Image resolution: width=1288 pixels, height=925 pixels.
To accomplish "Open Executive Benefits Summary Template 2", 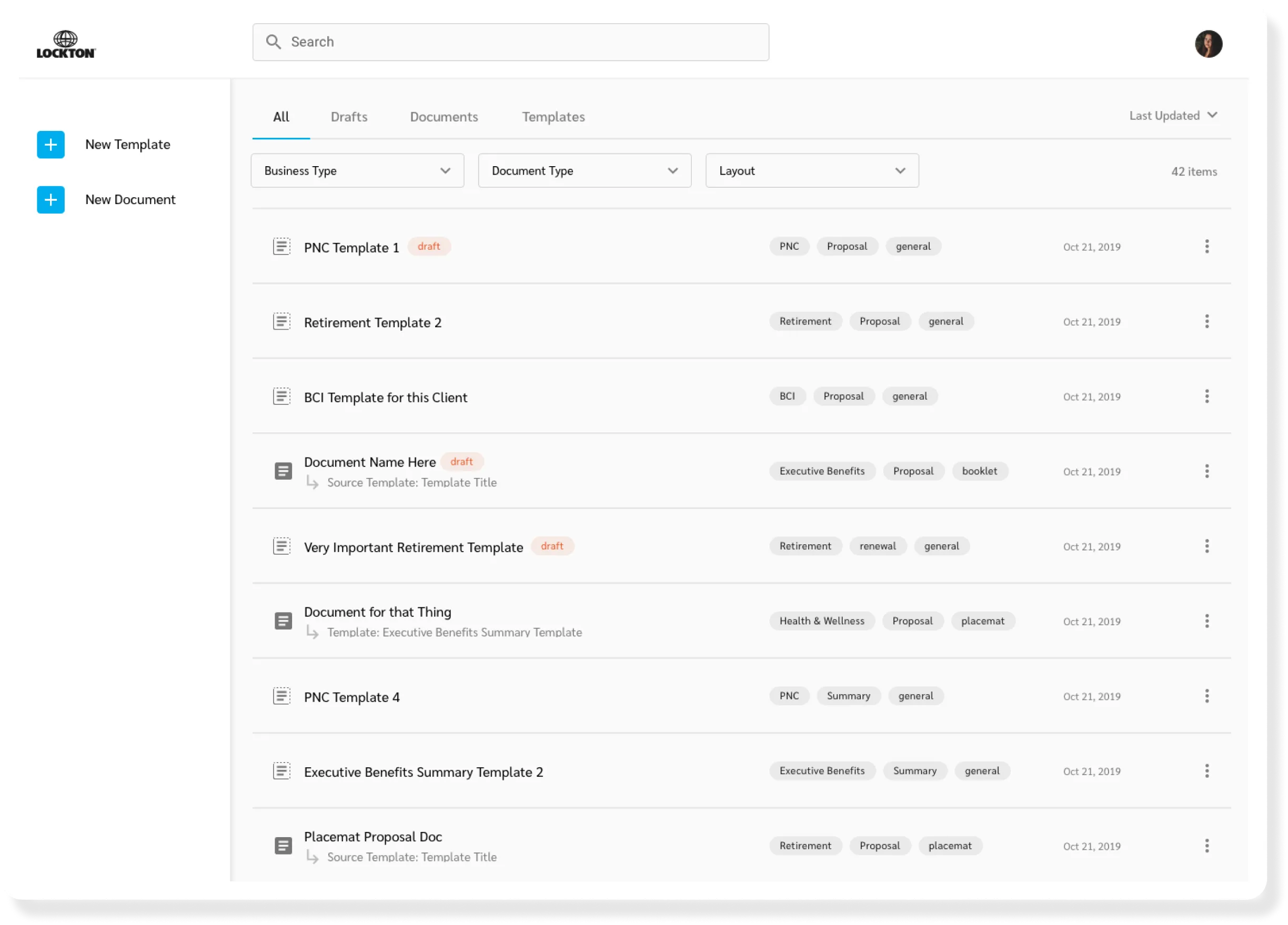I will (x=423, y=772).
